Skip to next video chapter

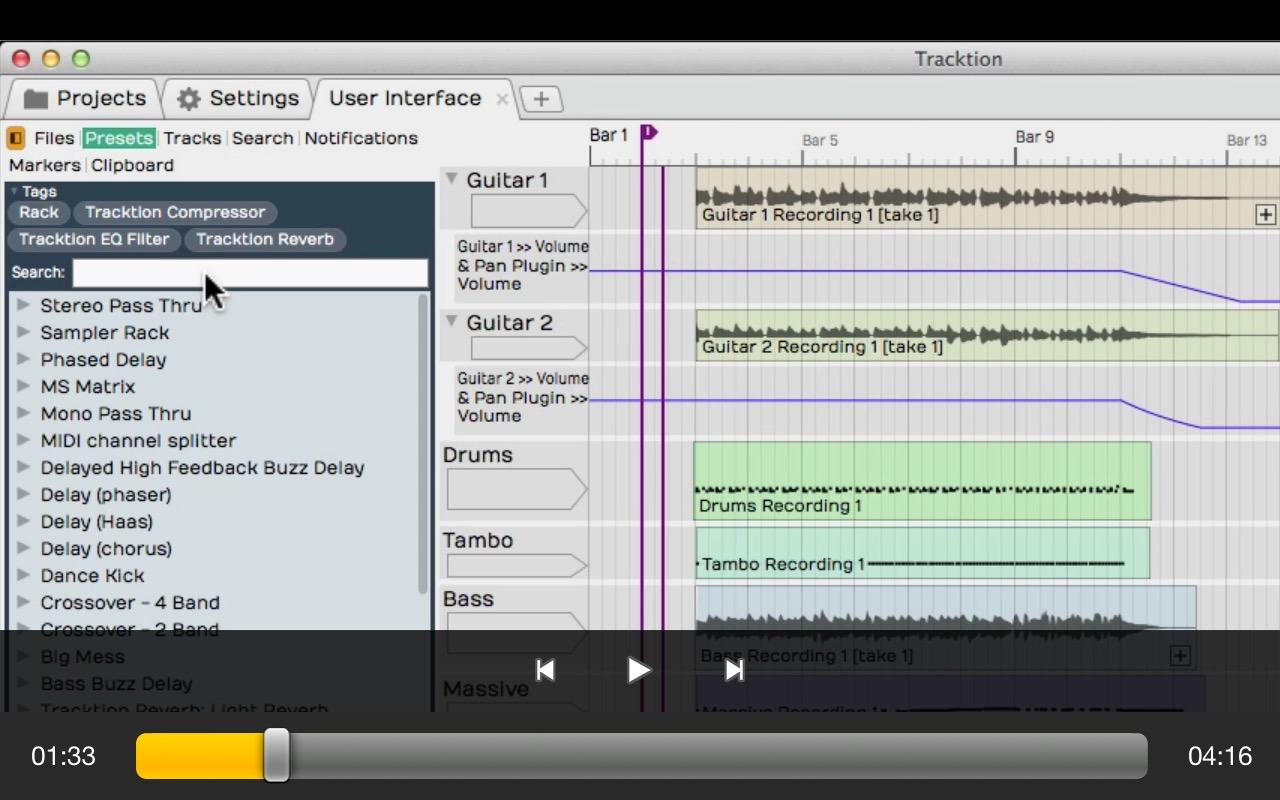pos(734,670)
